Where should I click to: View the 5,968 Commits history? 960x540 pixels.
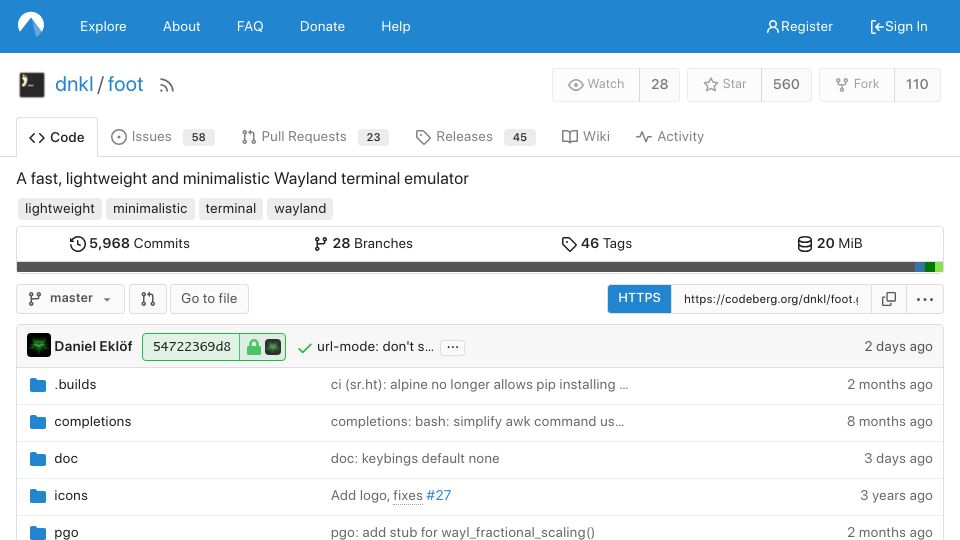tap(129, 244)
